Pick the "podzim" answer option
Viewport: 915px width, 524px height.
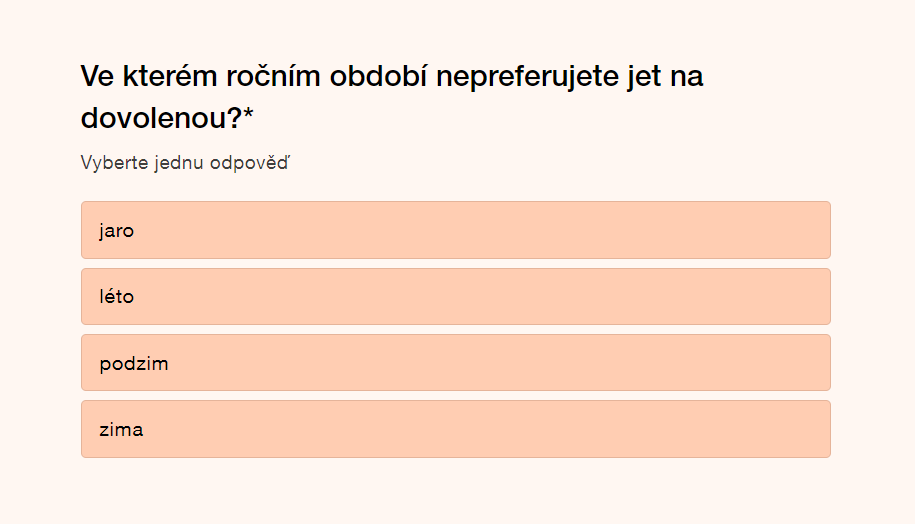tap(134, 363)
